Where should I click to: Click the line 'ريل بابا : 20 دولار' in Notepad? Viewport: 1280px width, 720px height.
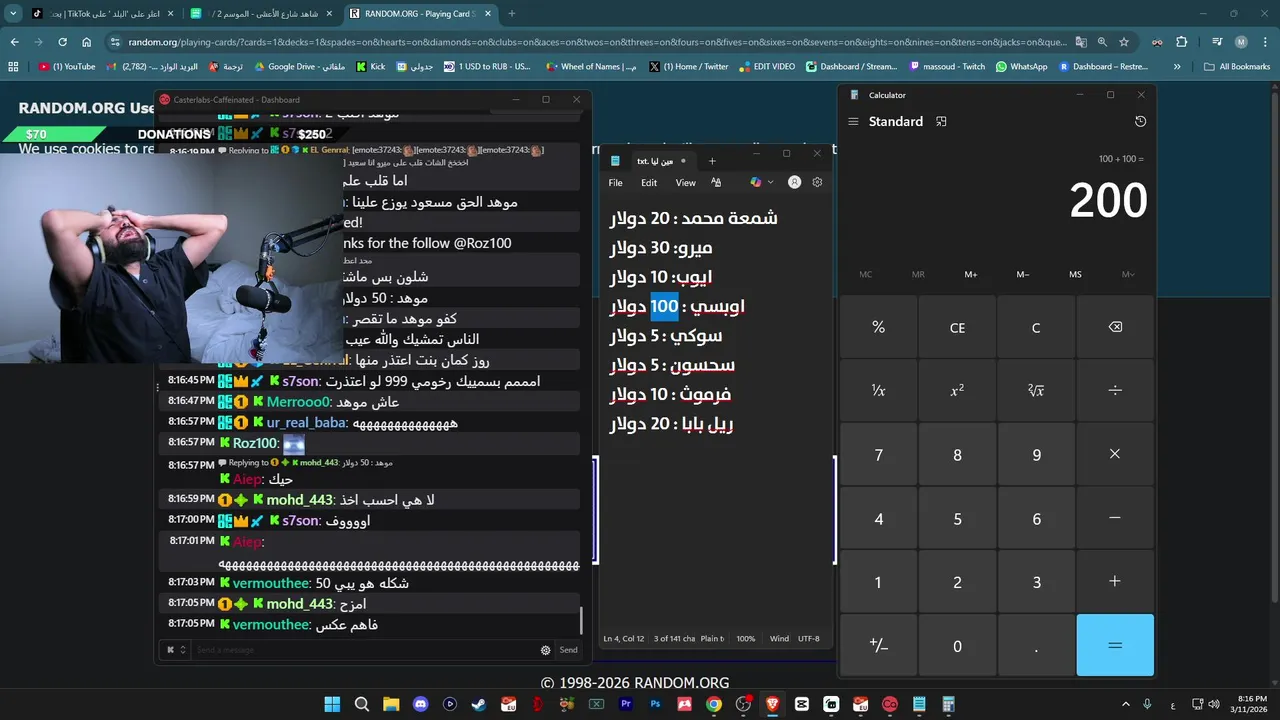click(671, 424)
